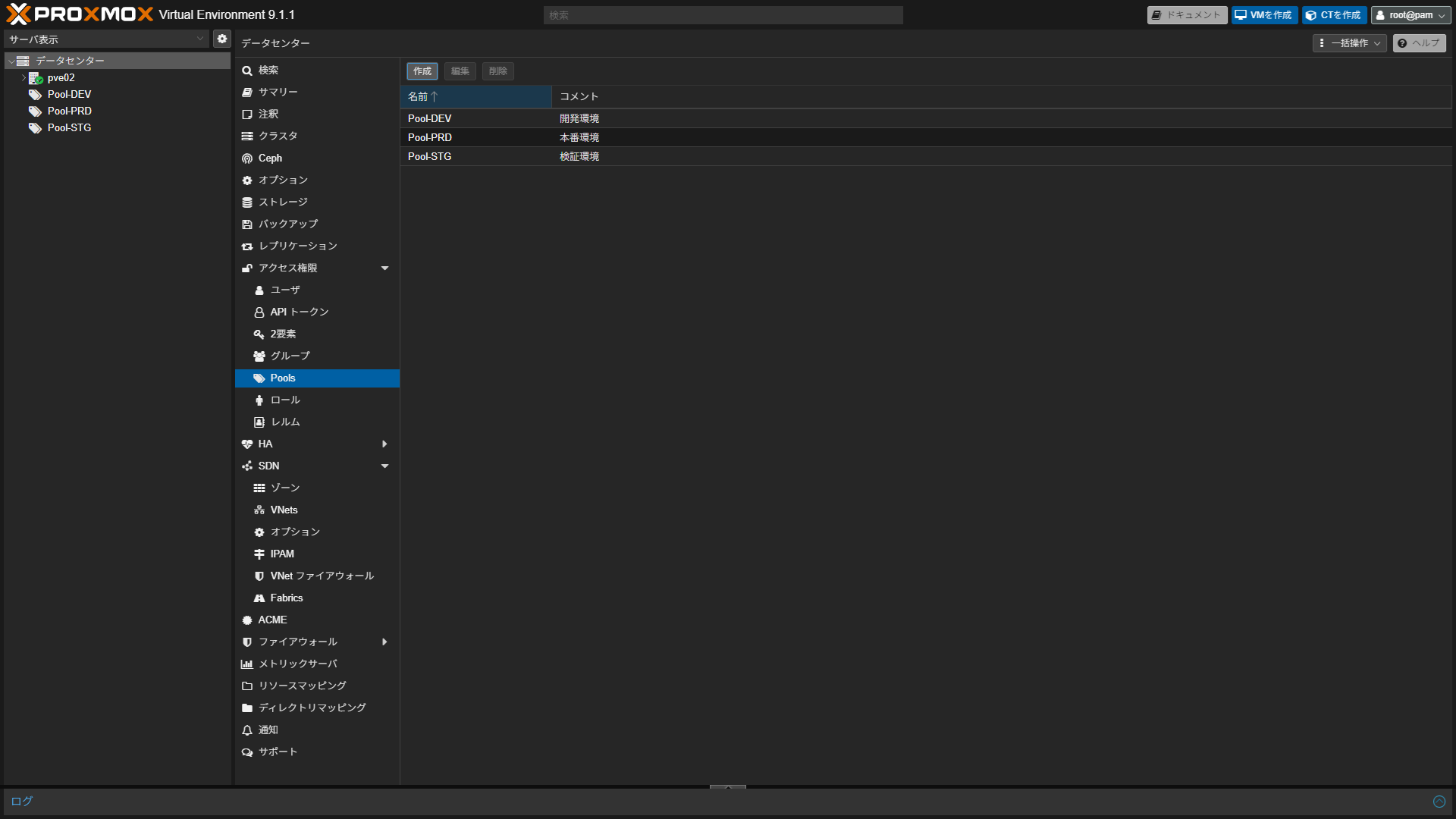This screenshot has width=1456, height=819.
Task: Open the bulk actions dropdown
Action: [x=1349, y=43]
